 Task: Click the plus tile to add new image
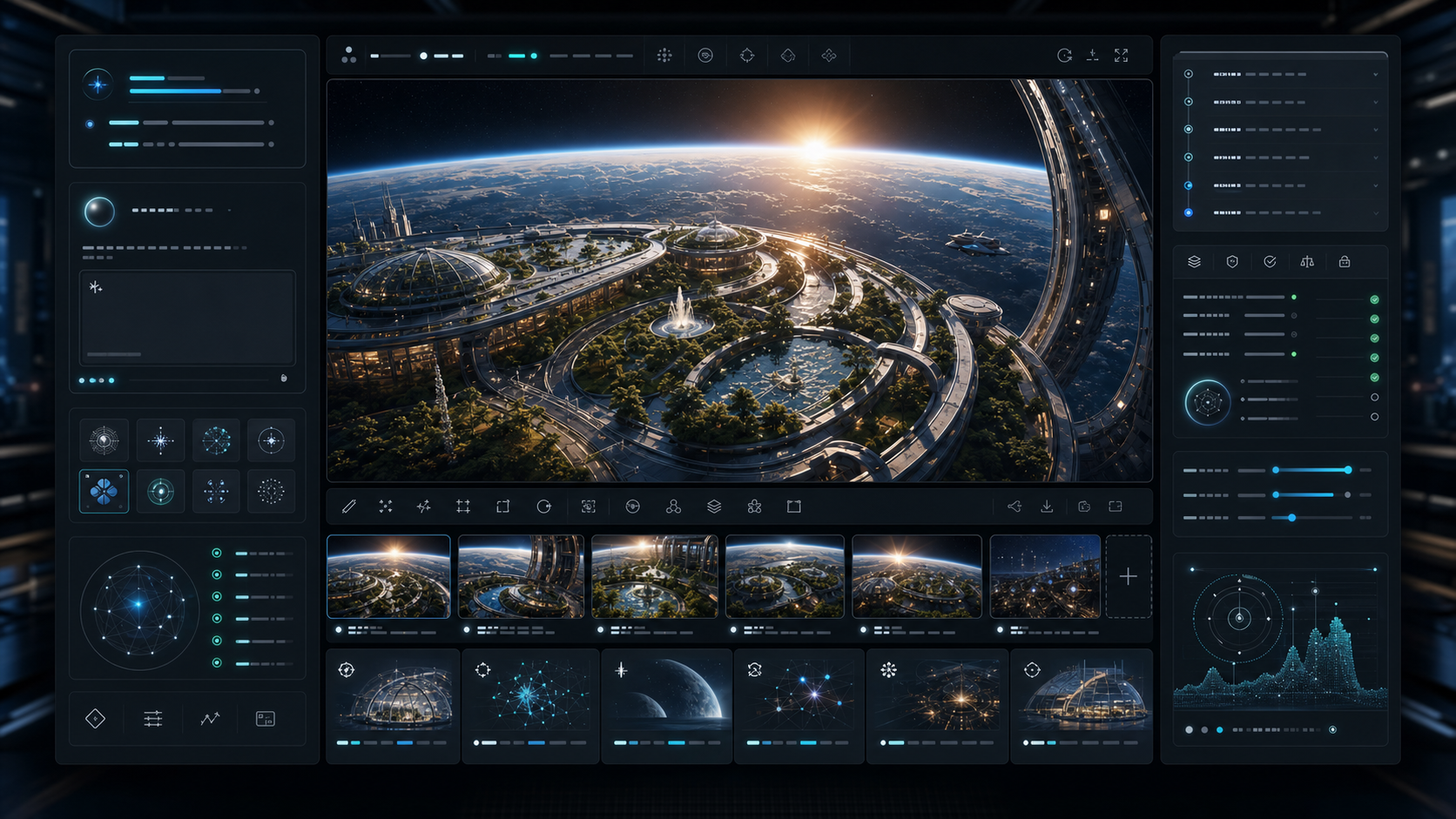click(1129, 576)
